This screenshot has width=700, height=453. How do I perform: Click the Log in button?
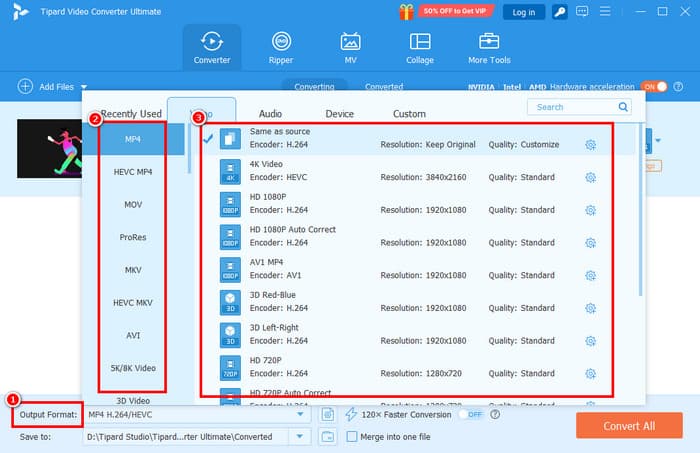(x=524, y=12)
